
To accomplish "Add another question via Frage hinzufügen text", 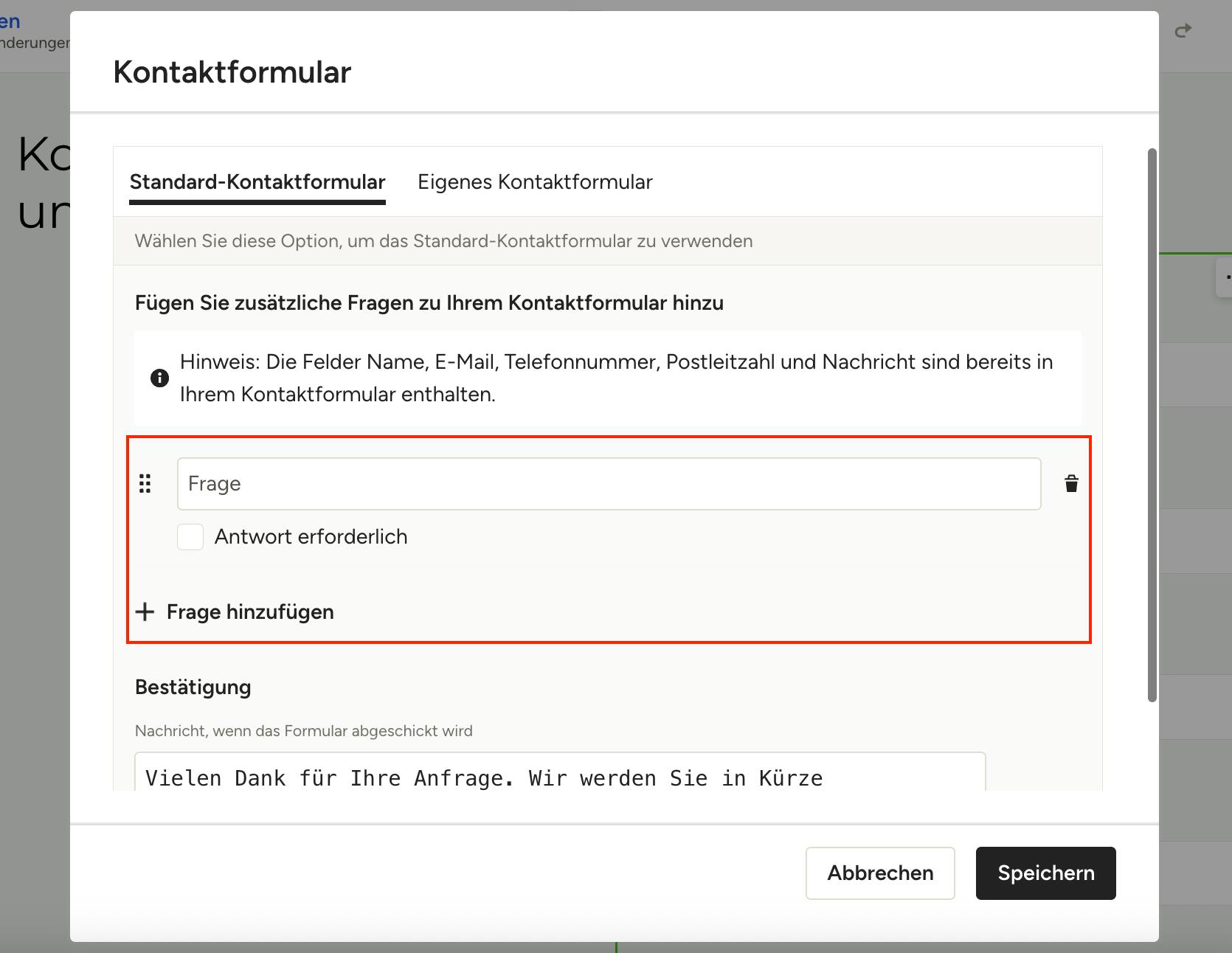I will [250, 612].
